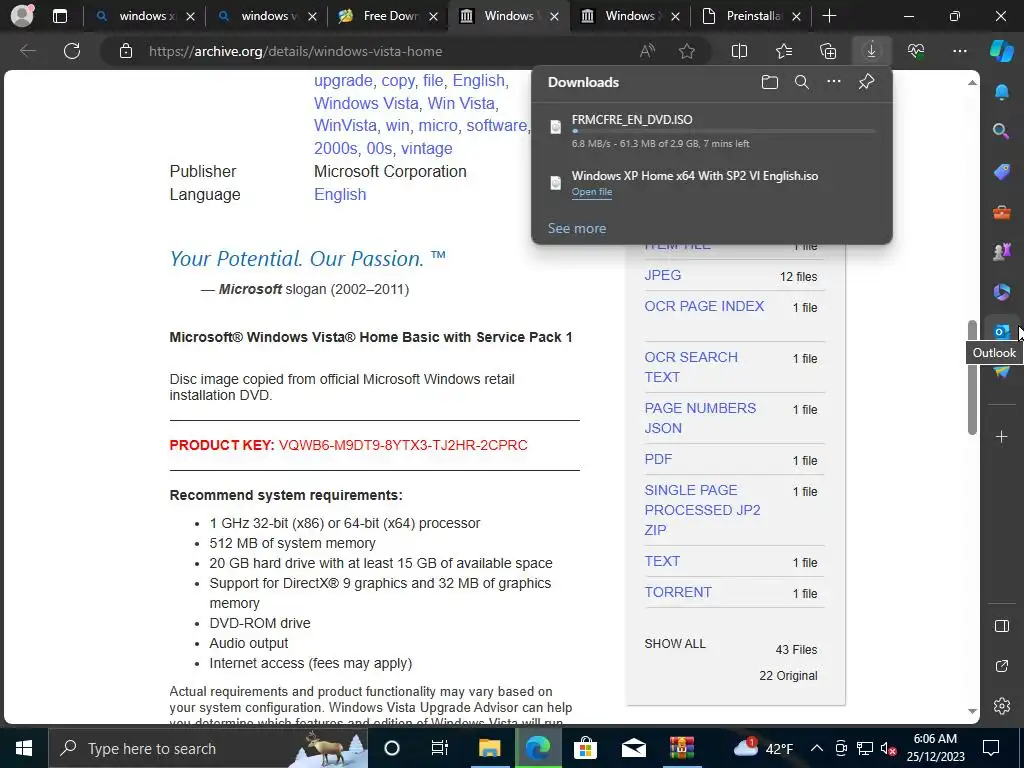The width and height of the screenshot is (1024, 768).
Task: Open the tab actions menu icon
Action: (x=59, y=16)
